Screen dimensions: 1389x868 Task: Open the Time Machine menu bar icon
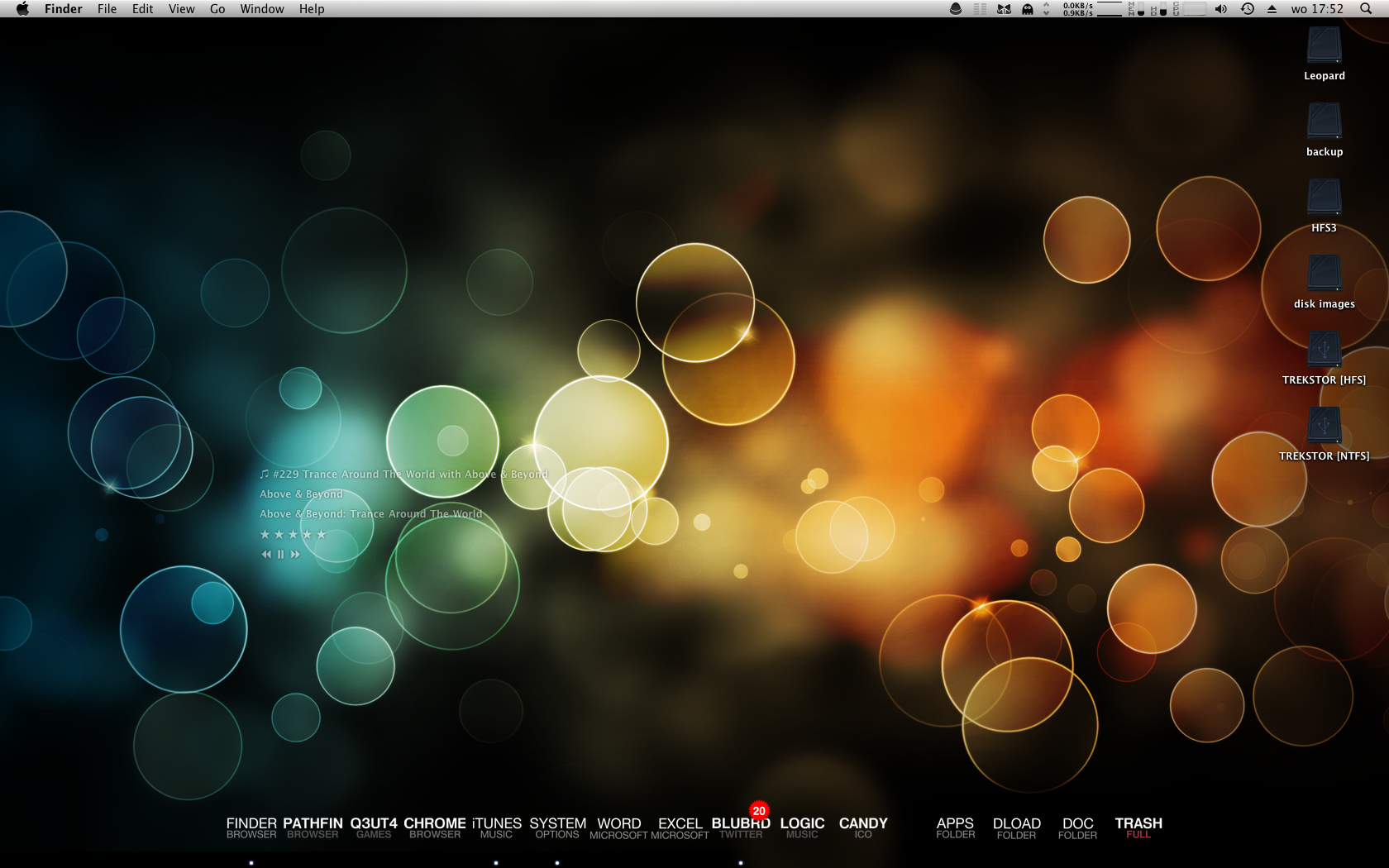point(1248,9)
